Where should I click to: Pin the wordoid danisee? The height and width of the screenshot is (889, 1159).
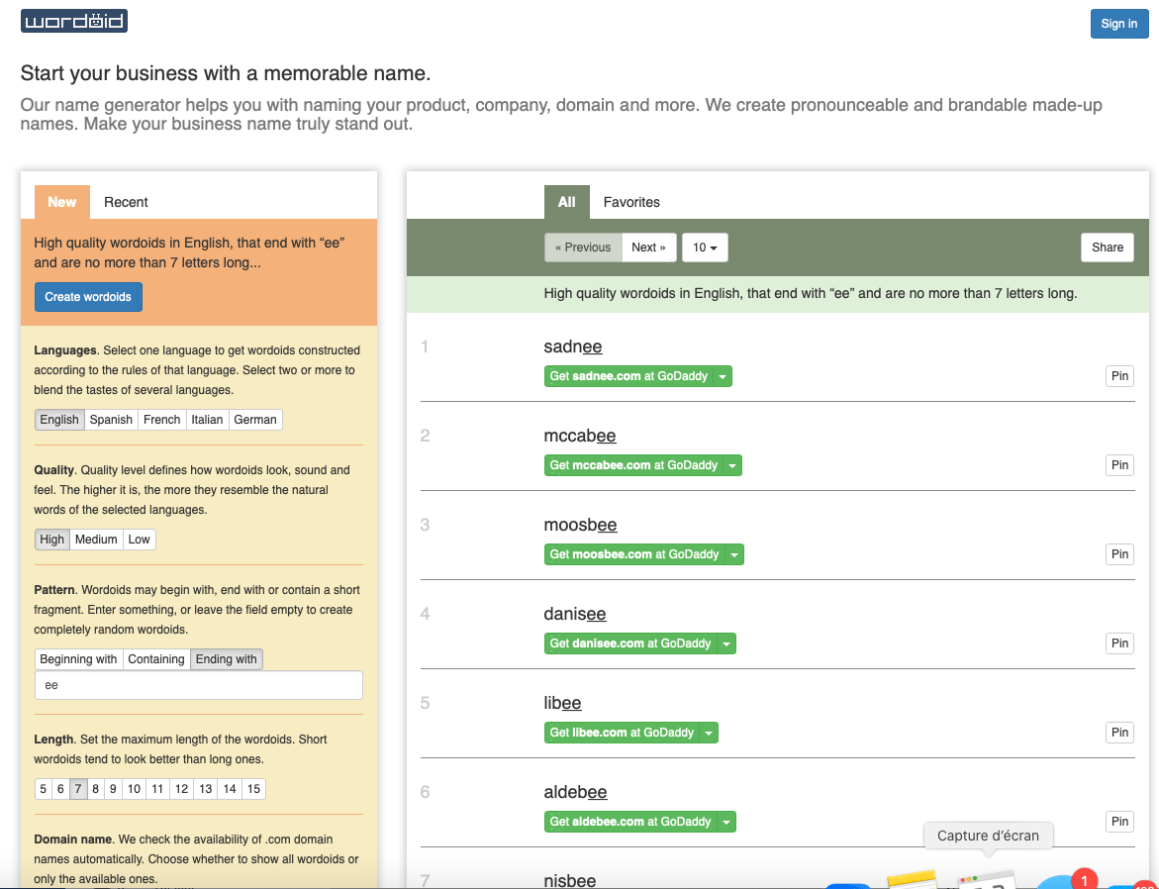[x=1119, y=643]
